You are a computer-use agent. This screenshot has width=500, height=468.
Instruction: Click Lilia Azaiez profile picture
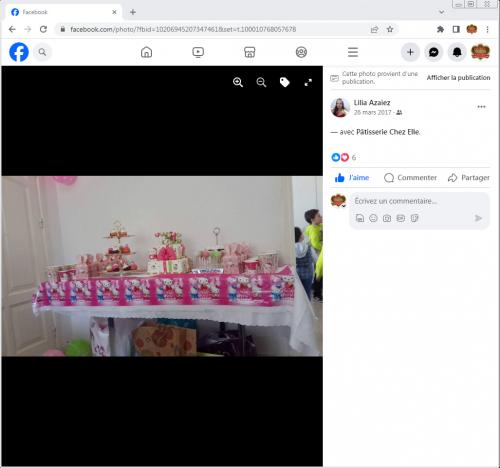(340, 107)
